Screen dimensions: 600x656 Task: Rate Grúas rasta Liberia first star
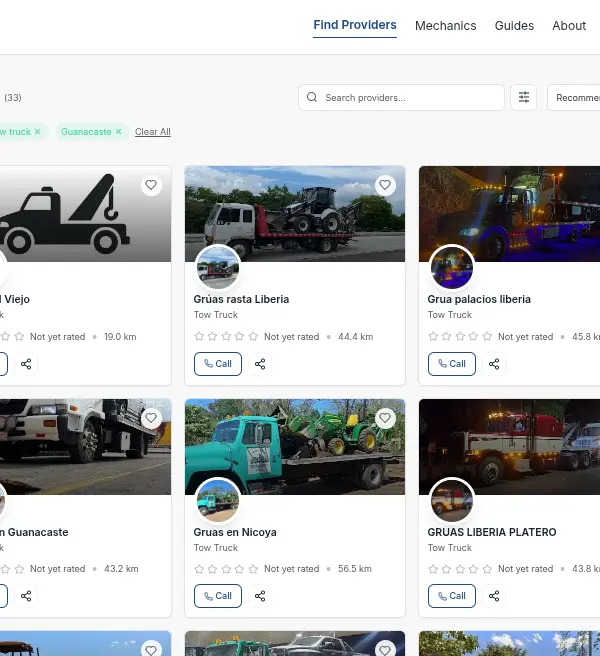pyautogui.click(x=199, y=336)
